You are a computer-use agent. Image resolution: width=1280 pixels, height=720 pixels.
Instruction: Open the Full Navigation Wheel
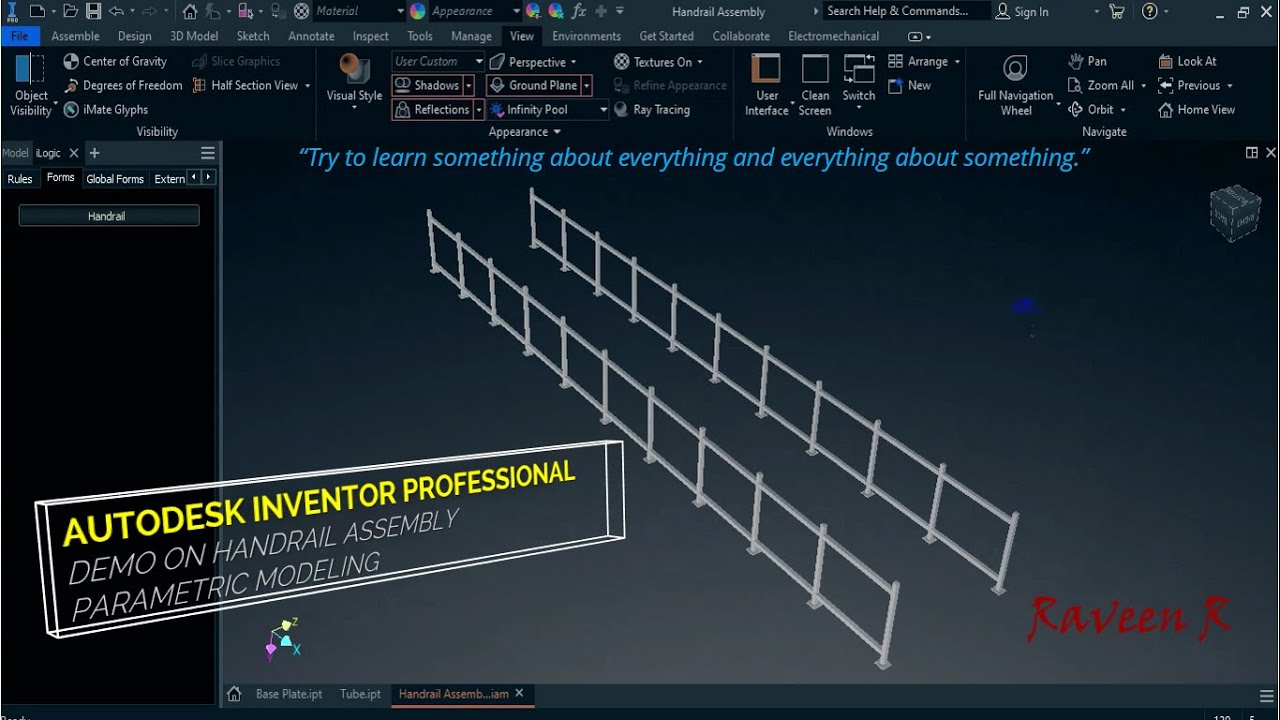point(1015,86)
